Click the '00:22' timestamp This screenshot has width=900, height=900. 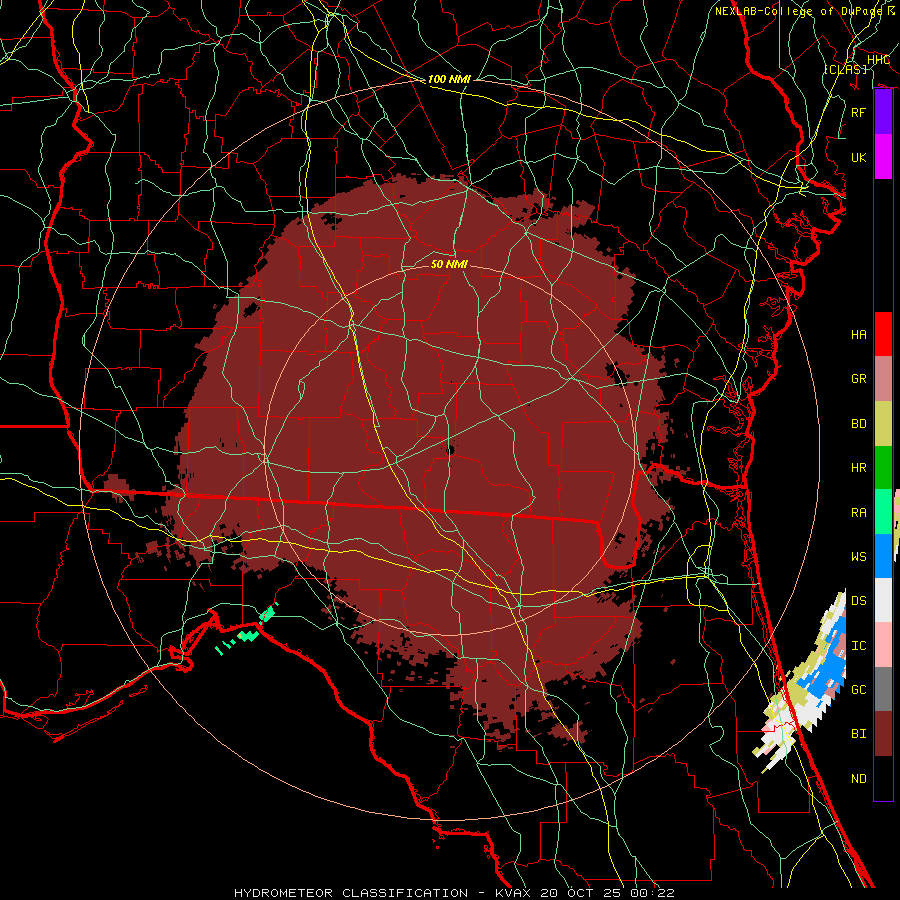(x=651, y=893)
